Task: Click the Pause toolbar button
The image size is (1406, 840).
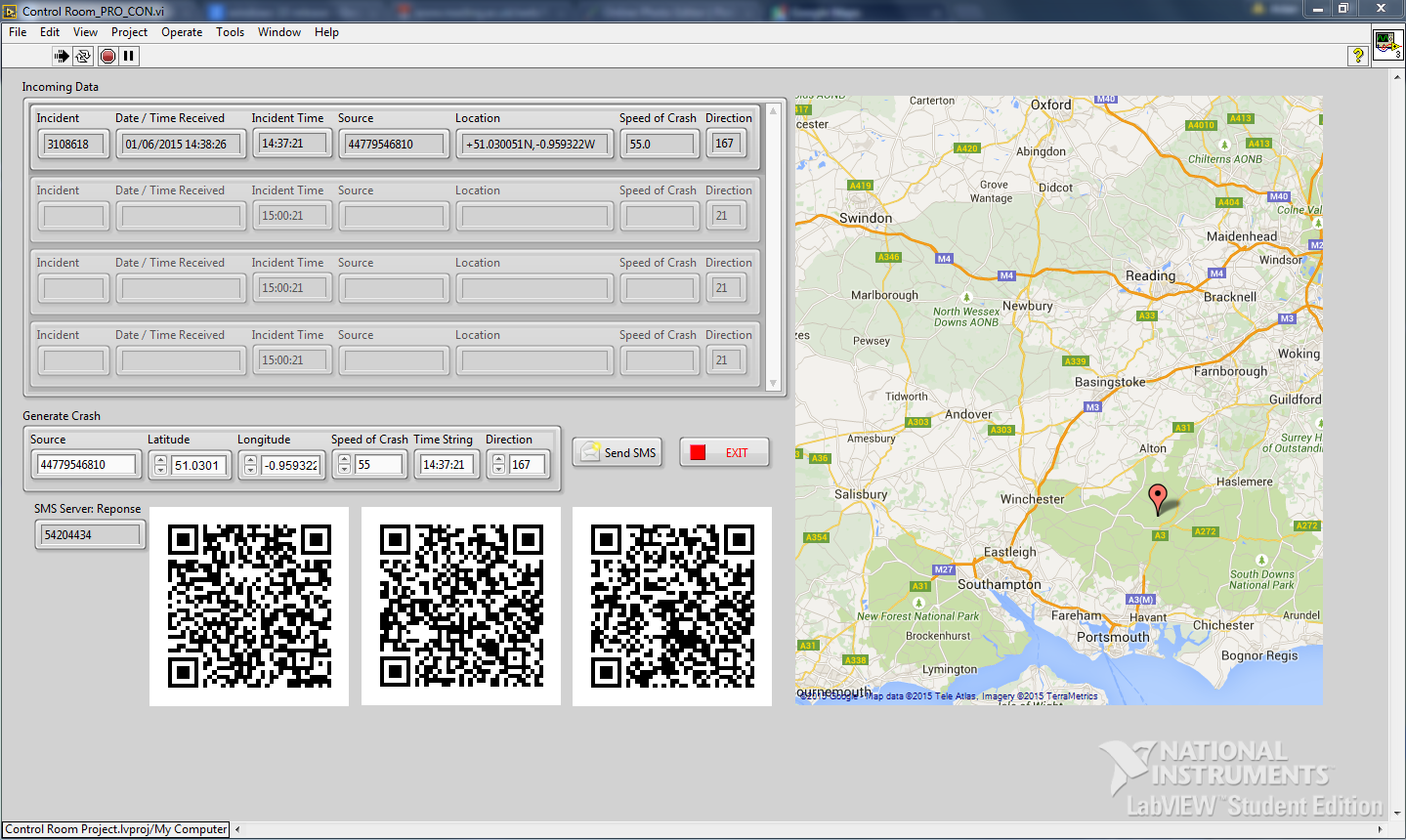Action: 129,56
